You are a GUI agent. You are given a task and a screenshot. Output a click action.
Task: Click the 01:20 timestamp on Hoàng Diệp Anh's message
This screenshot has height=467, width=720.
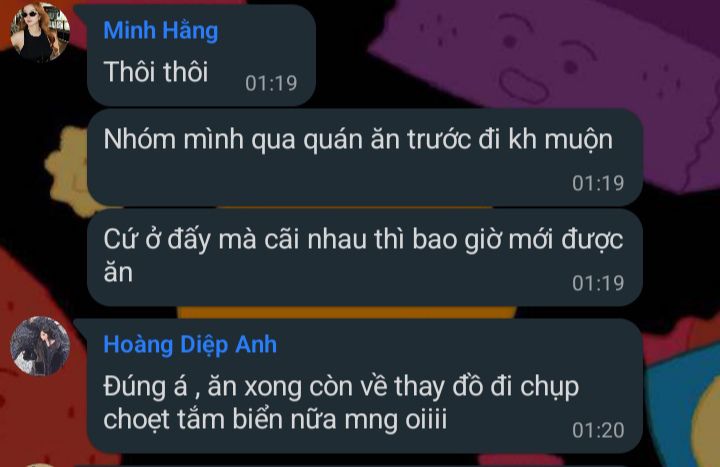pos(598,430)
